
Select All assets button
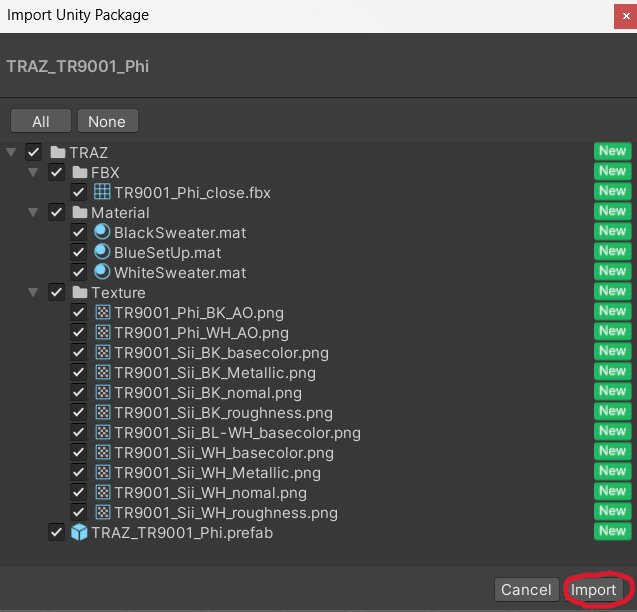(x=41, y=121)
